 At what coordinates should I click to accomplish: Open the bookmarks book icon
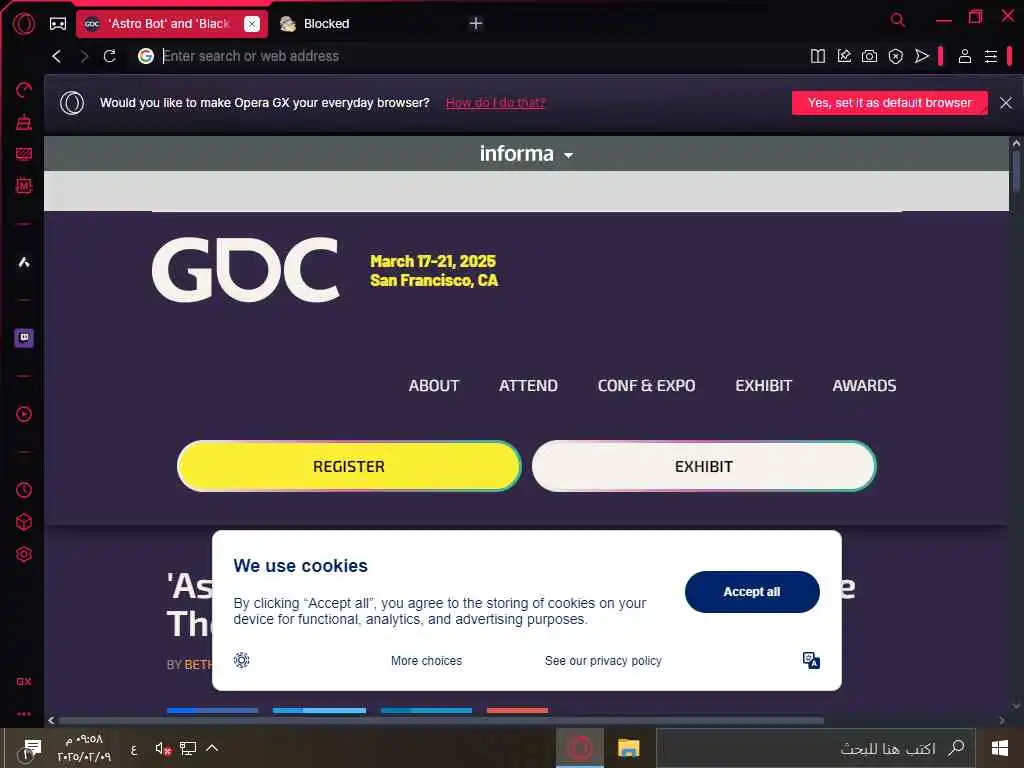click(818, 56)
